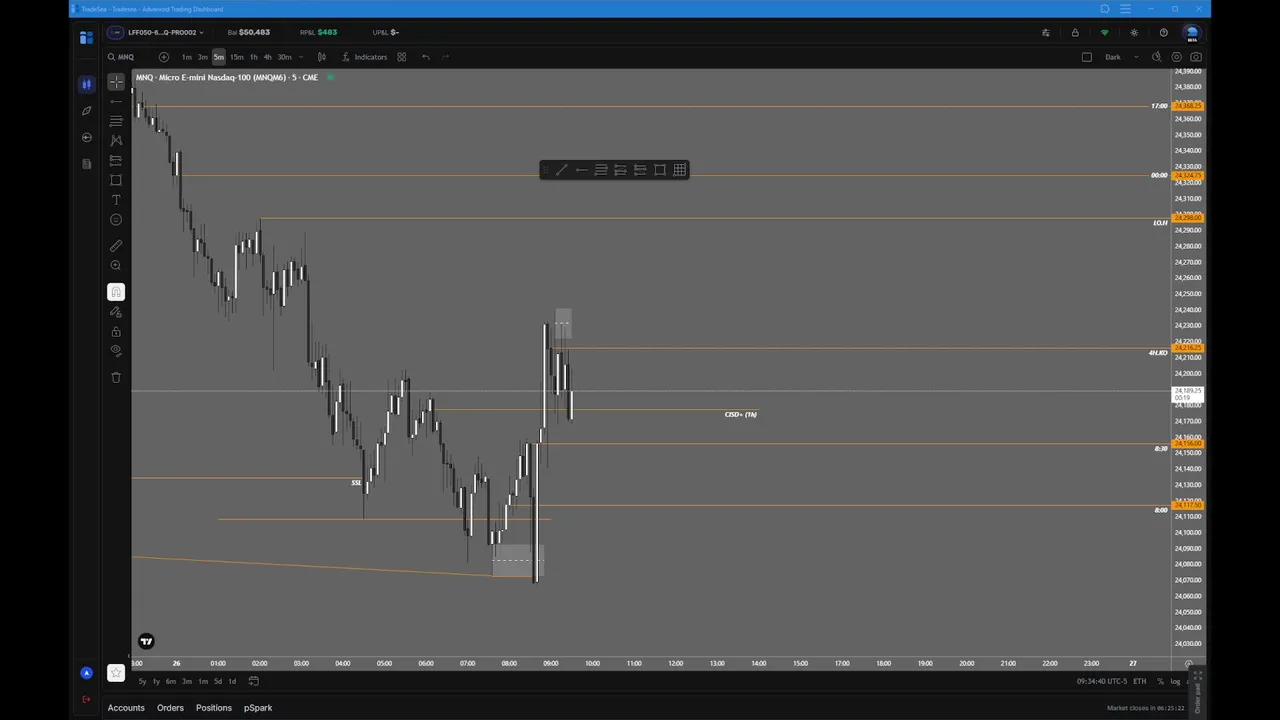This screenshot has height=720, width=1280.
Task: Pick the rectangle tool in floating toolbar
Action: click(660, 170)
